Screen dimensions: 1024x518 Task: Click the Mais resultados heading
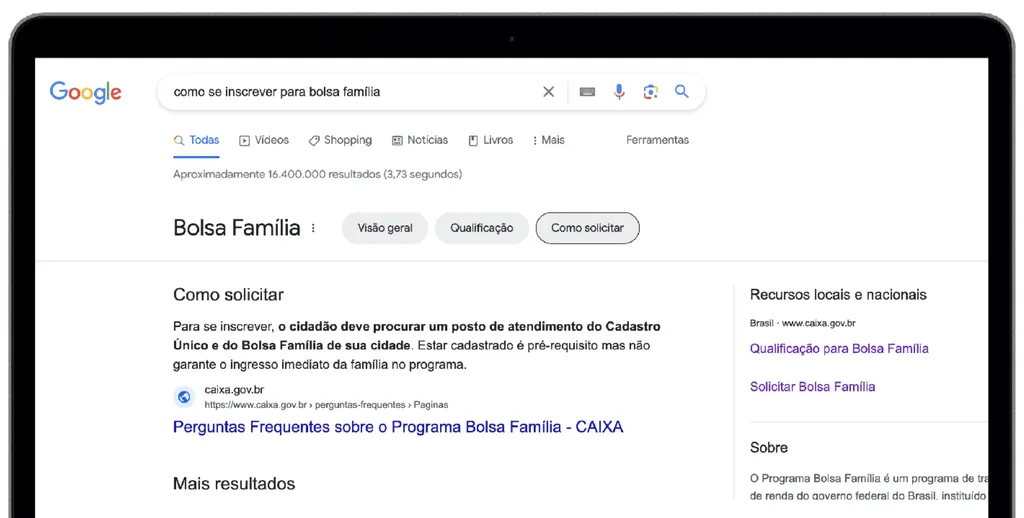[234, 484]
